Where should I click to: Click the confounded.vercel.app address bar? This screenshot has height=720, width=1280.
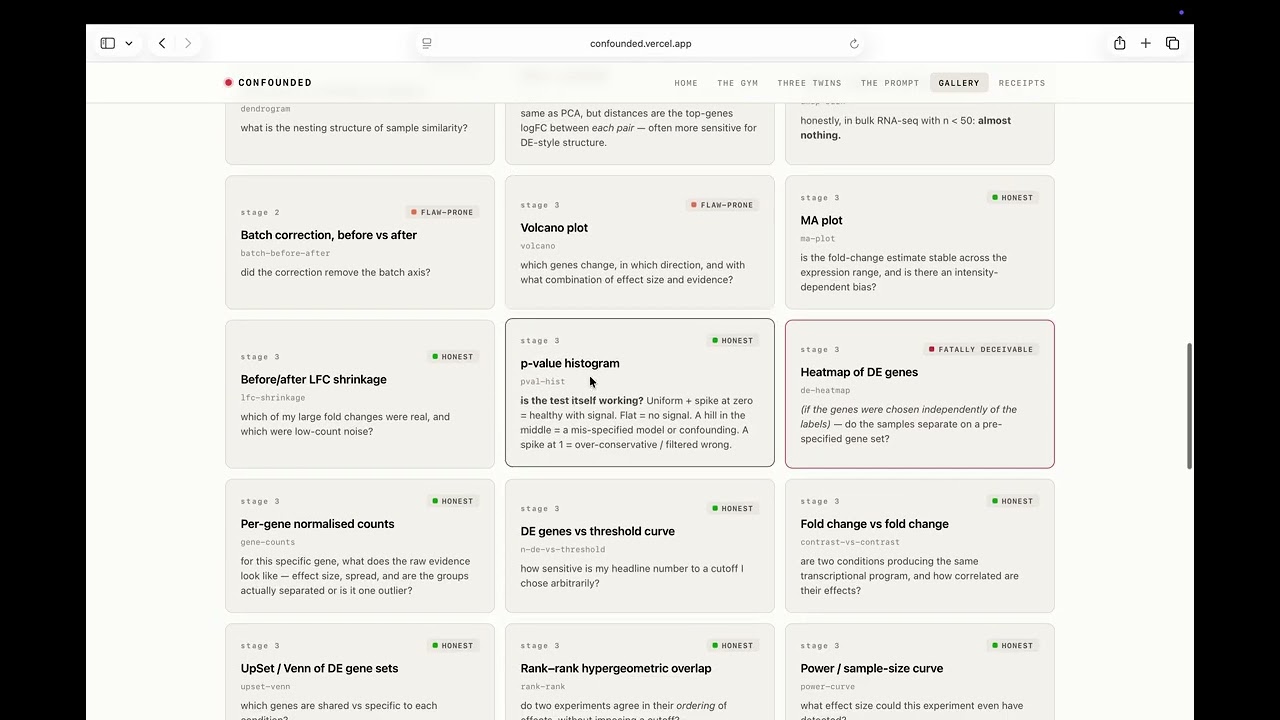point(640,43)
